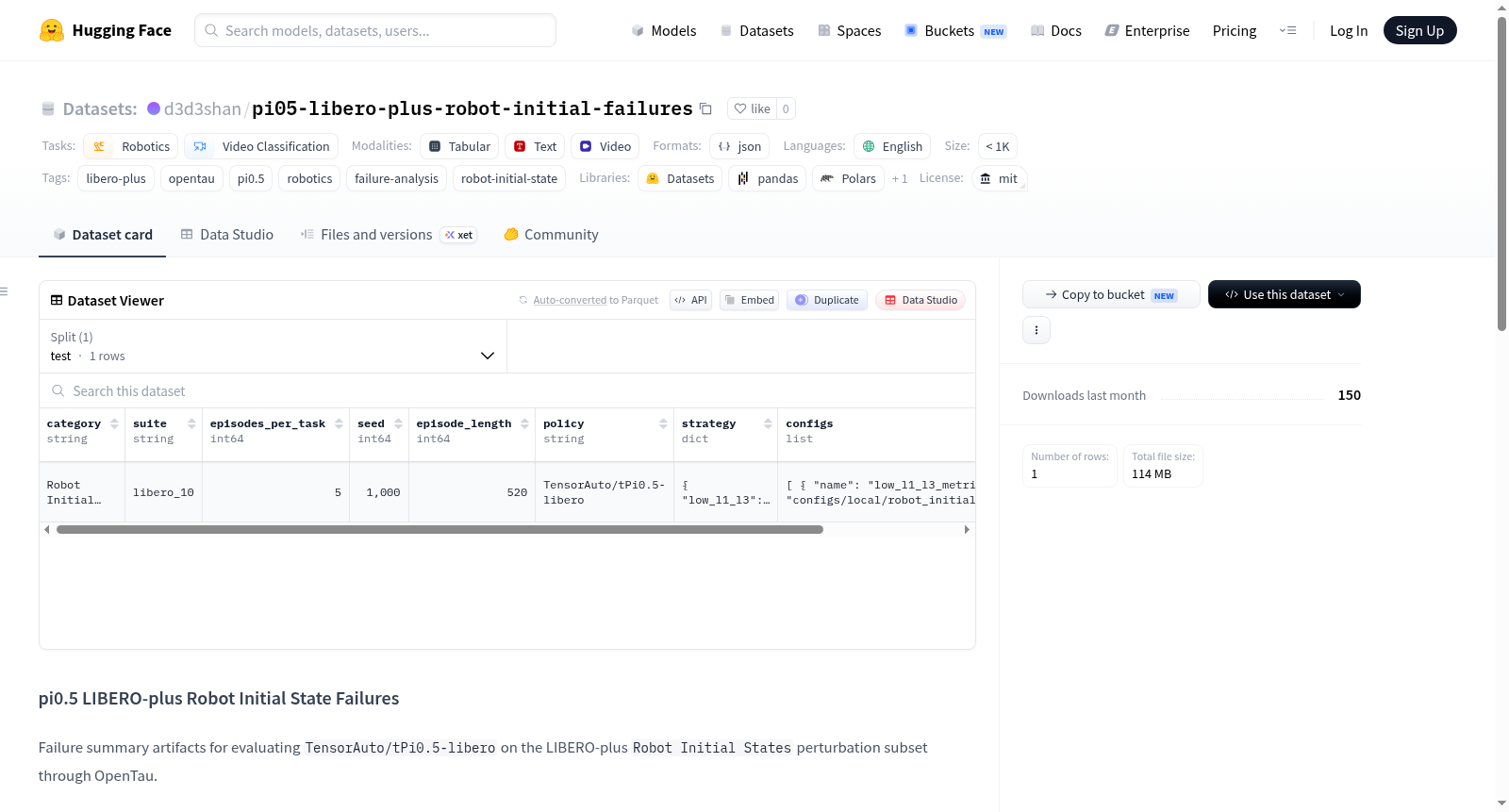This screenshot has height=812, width=1509.
Task: Toggle the left sidebar menu icon
Action: coord(4,291)
